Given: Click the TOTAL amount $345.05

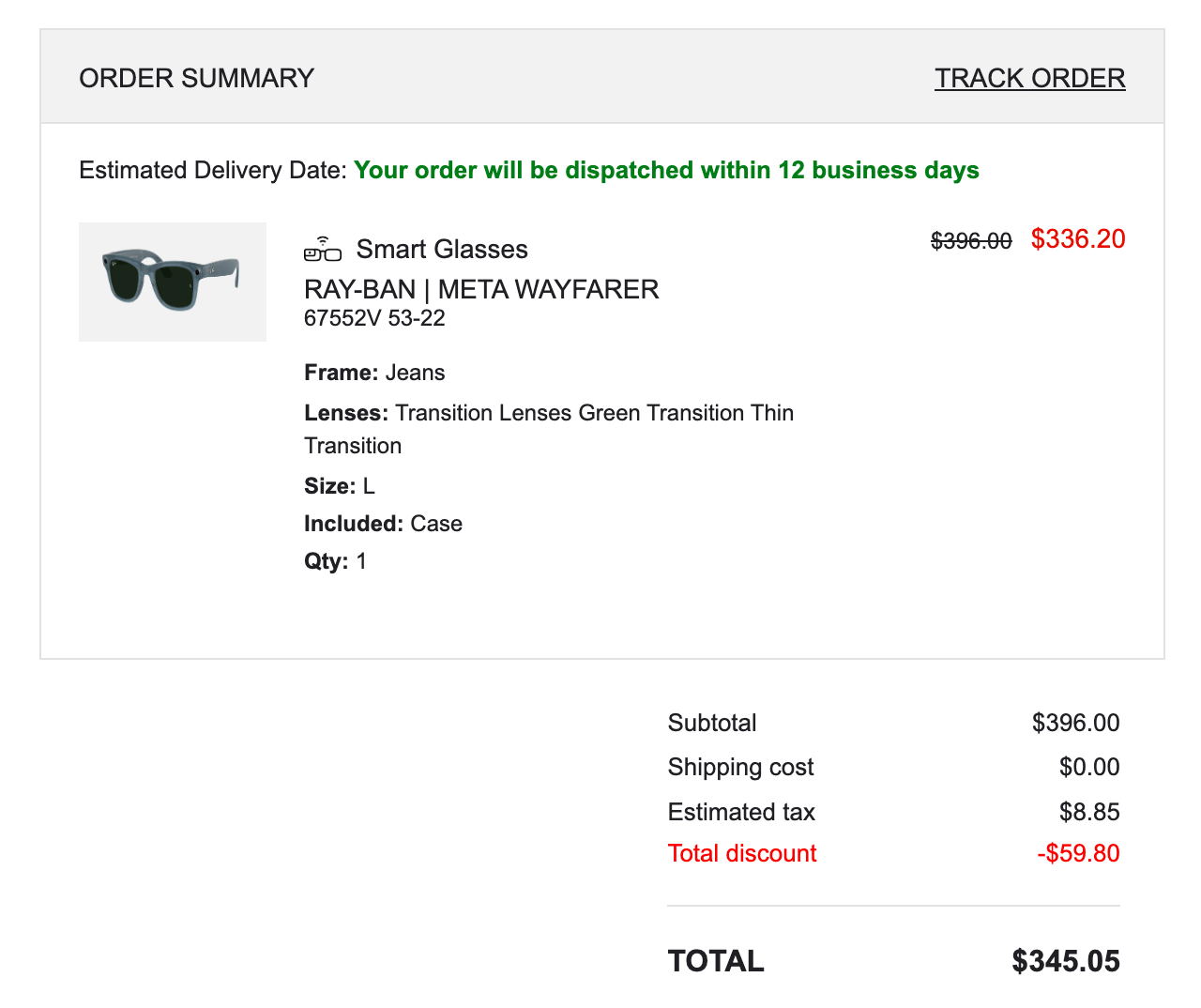Looking at the screenshot, I should 1066,961.
